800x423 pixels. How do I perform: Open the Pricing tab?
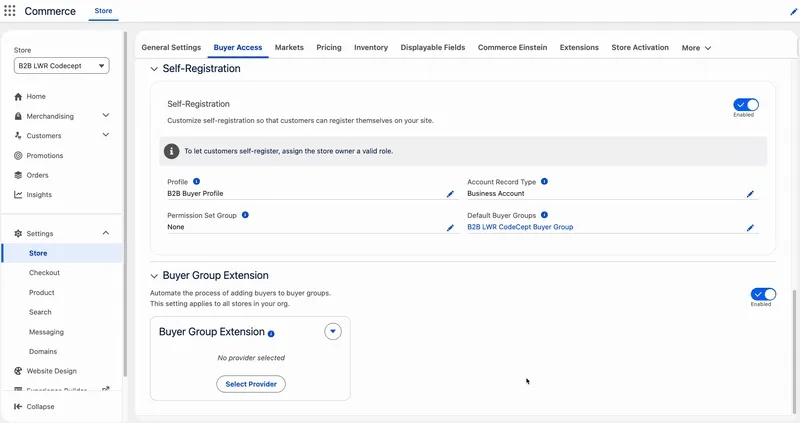point(329,47)
